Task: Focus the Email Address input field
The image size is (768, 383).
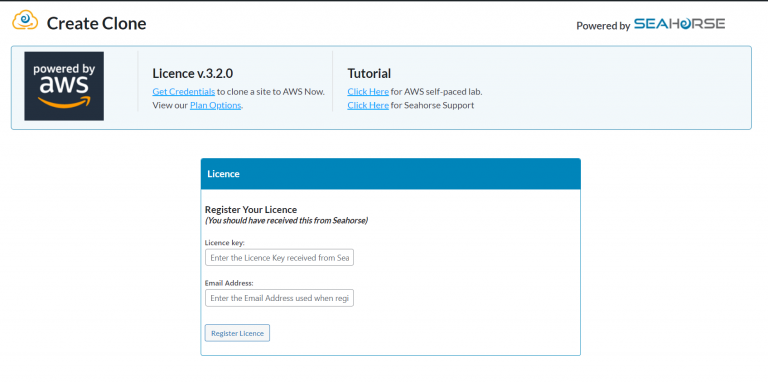Action: coord(279,298)
